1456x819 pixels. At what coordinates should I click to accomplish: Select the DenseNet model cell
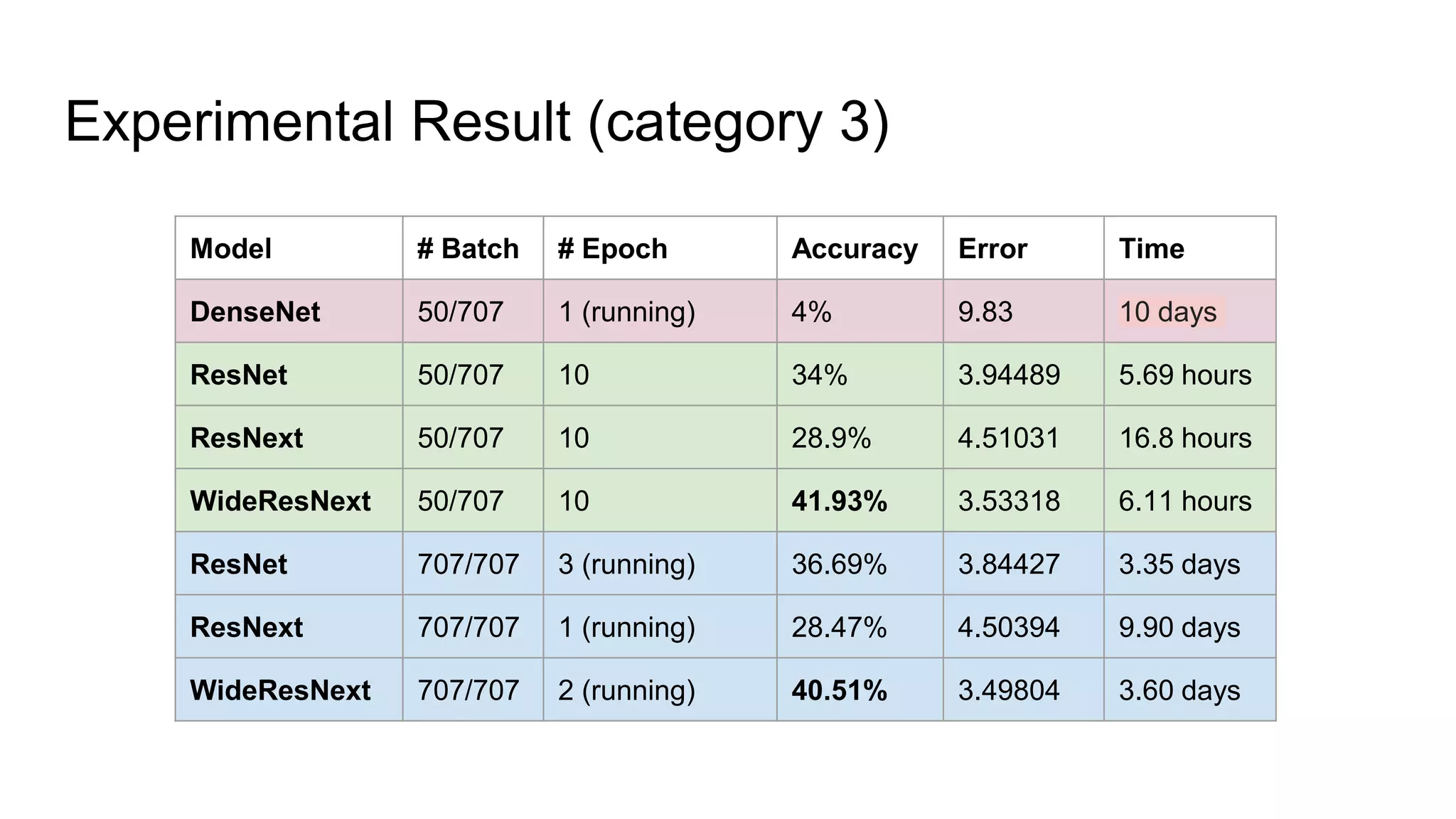[255, 312]
